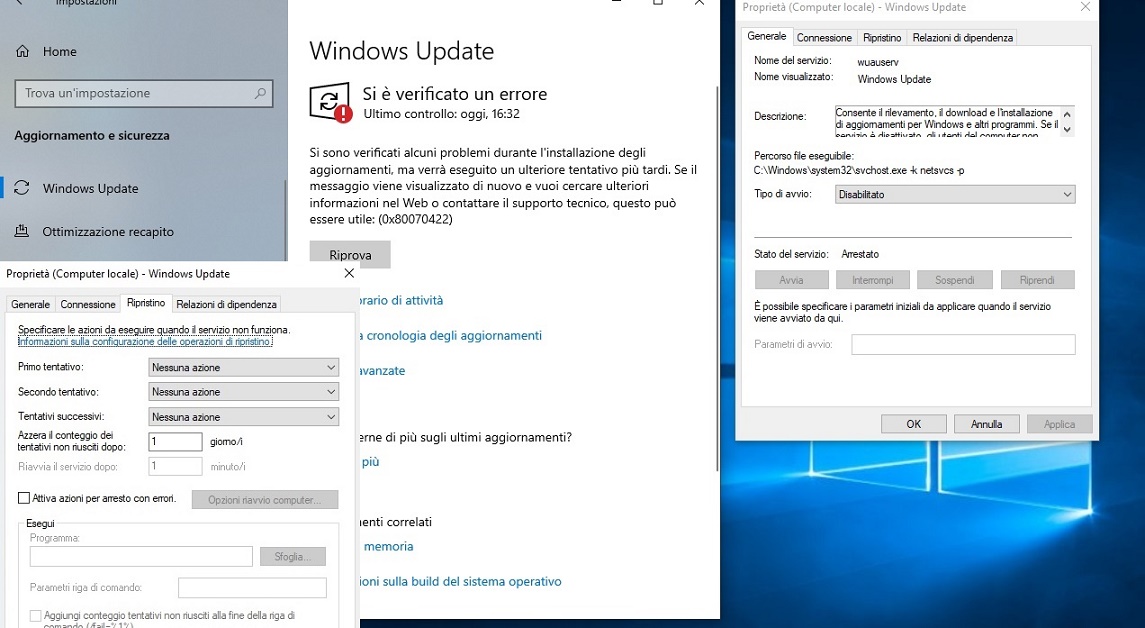Open Connessione tab in right dialog
The height and width of the screenshot is (628, 1145).
[824, 37]
